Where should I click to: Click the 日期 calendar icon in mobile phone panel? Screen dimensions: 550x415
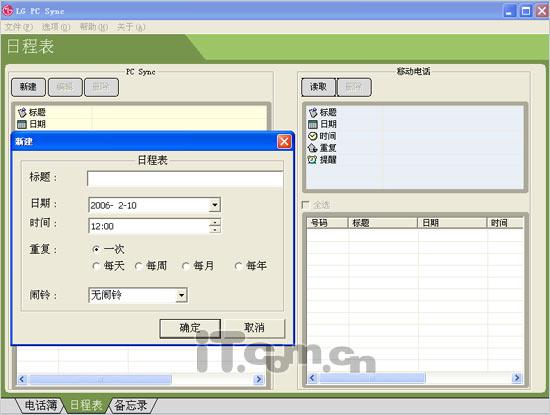pyautogui.click(x=313, y=124)
